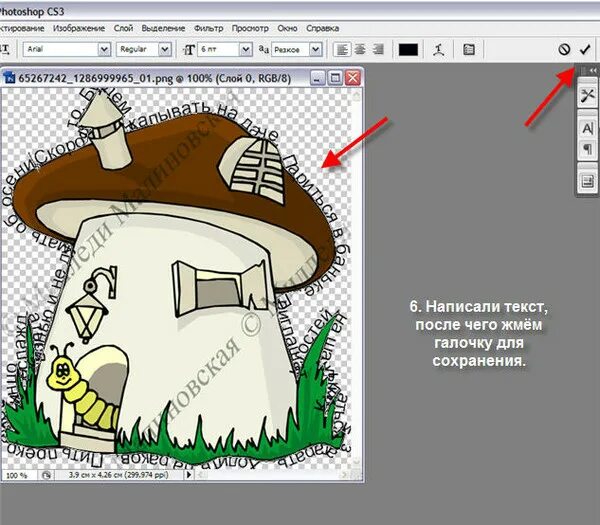
Task: Click the document size info text
Action: coord(119,475)
